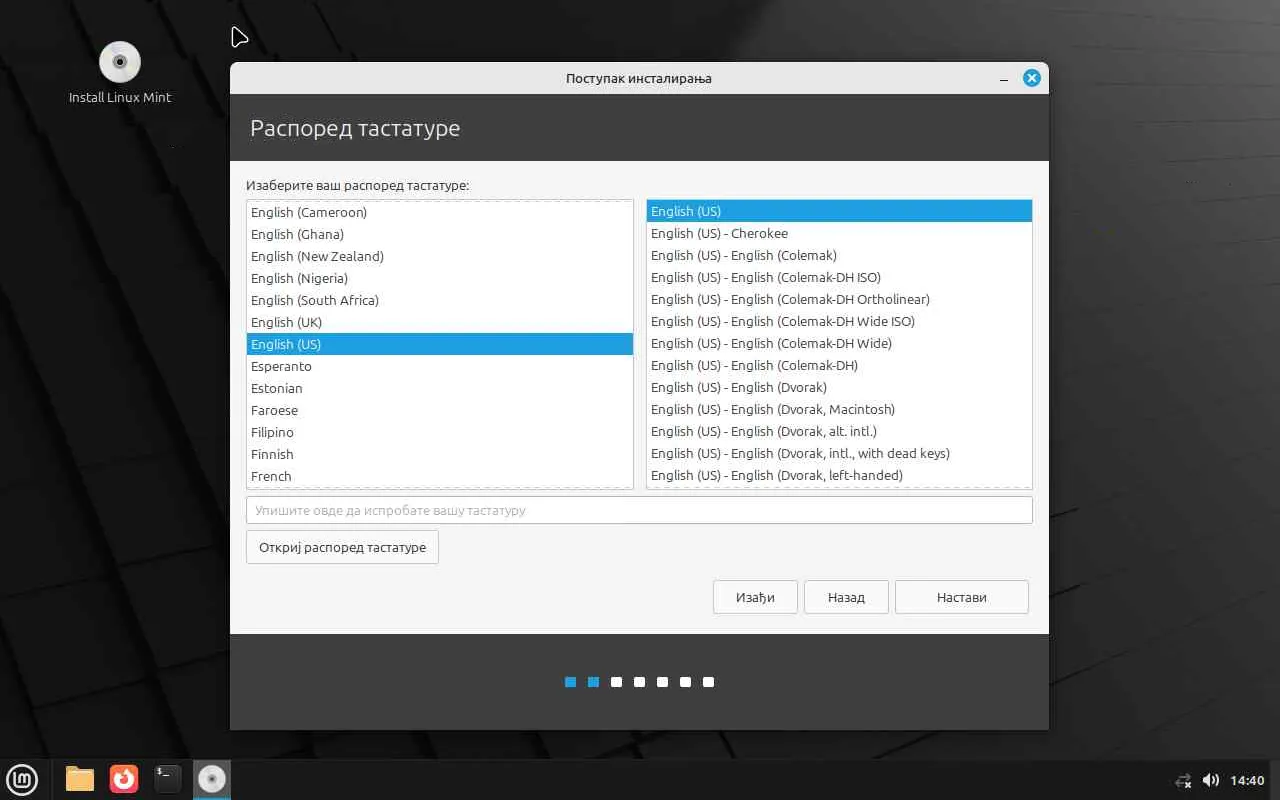Screen dimensions: 1280x800
Task: Select the Dvorak, alt. intl. variant
Action: (x=839, y=431)
